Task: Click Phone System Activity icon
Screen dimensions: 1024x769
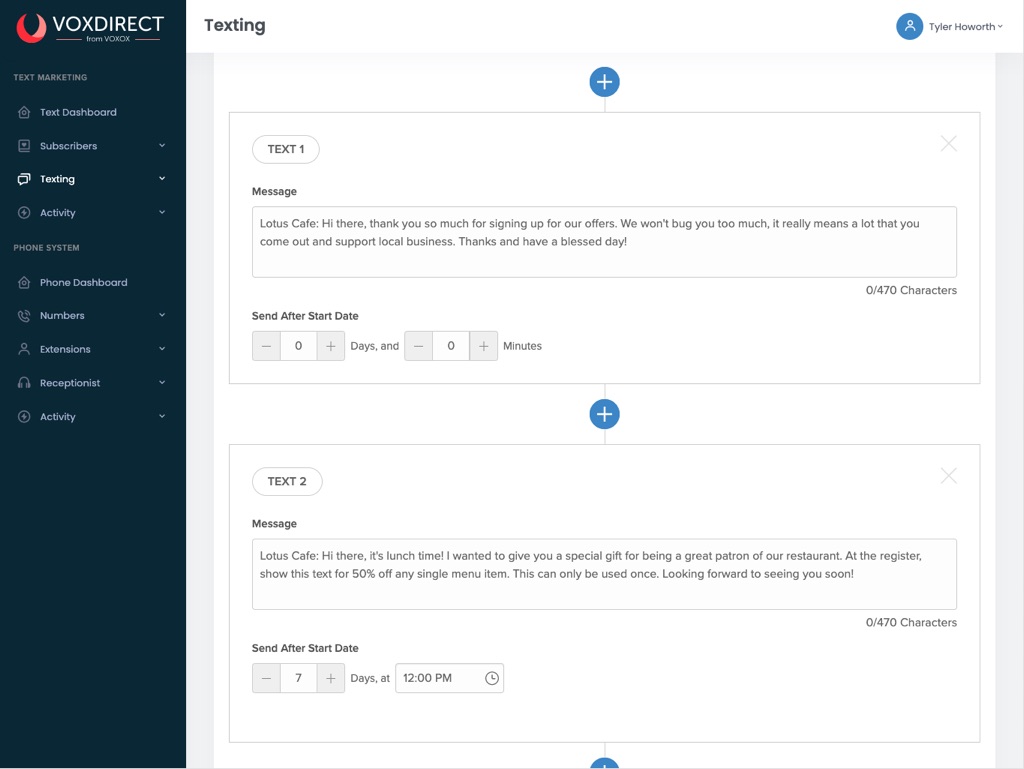Action: pos(24,417)
